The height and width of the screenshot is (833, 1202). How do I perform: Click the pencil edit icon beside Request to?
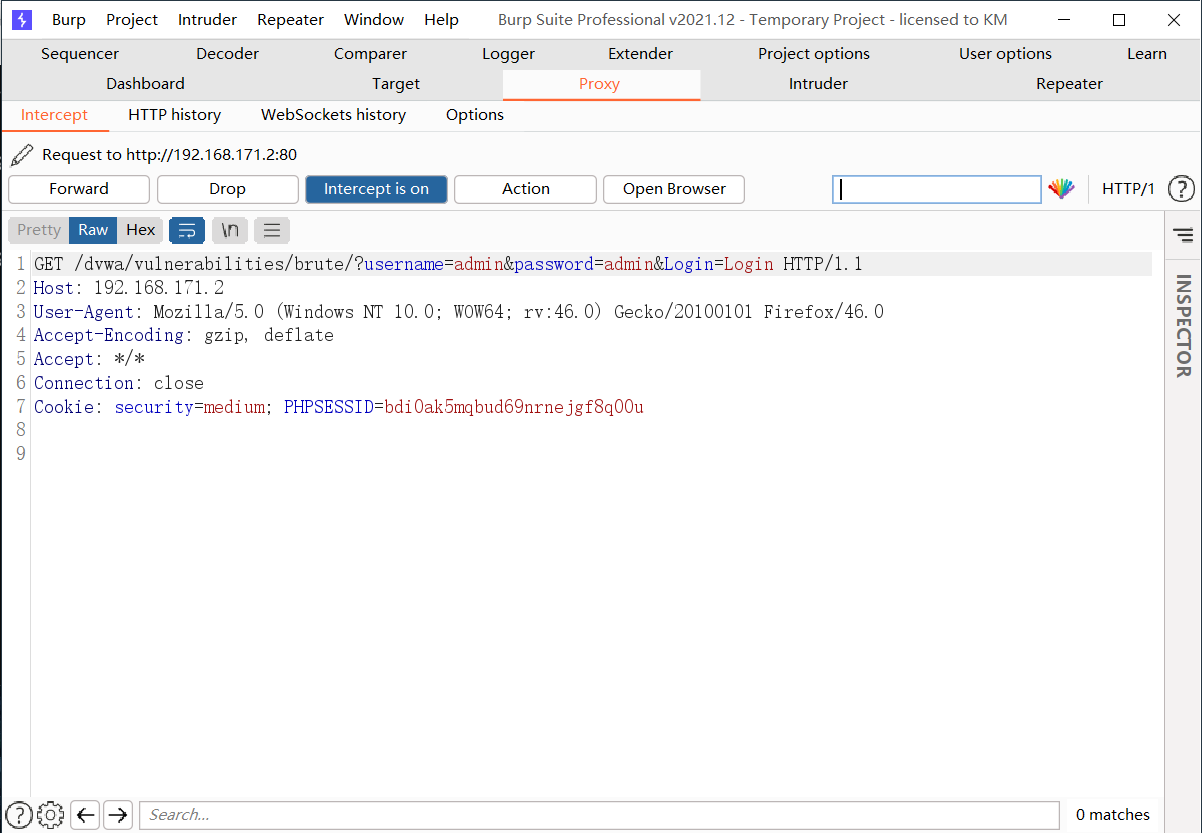(x=21, y=154)
